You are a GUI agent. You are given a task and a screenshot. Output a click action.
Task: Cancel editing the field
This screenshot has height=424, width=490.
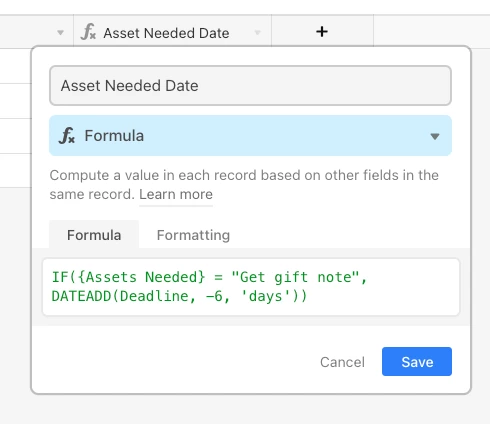tap(342, 362)
